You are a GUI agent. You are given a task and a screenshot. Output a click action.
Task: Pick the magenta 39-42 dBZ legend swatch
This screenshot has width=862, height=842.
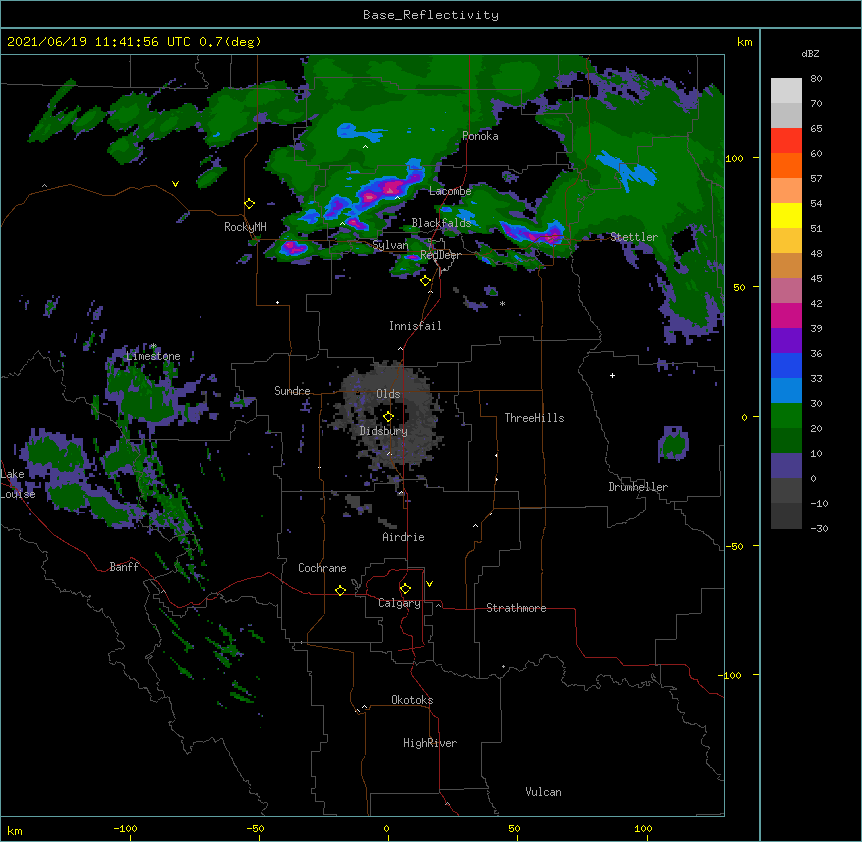click(x=786, y=315)
